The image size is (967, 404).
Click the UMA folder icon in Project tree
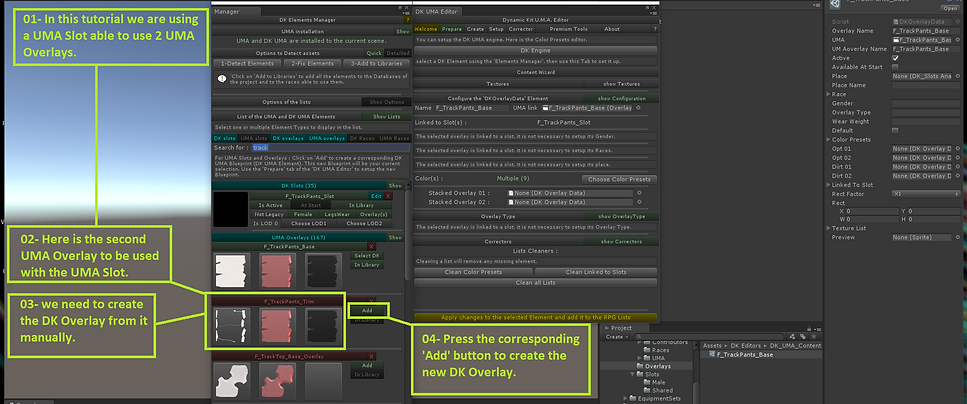(647, 358)
